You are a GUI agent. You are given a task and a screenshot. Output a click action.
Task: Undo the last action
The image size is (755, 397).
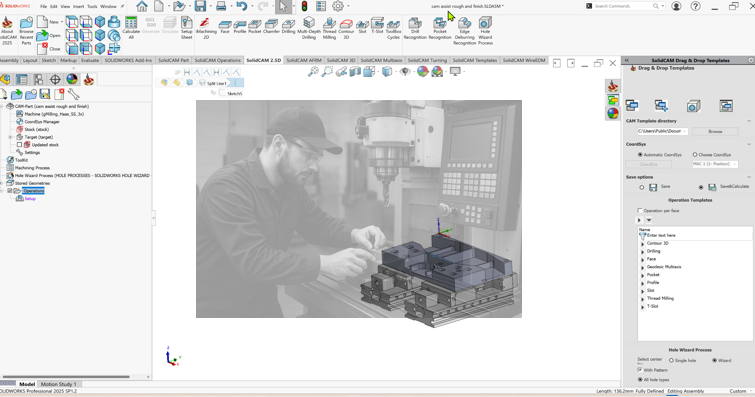point(241,6)
